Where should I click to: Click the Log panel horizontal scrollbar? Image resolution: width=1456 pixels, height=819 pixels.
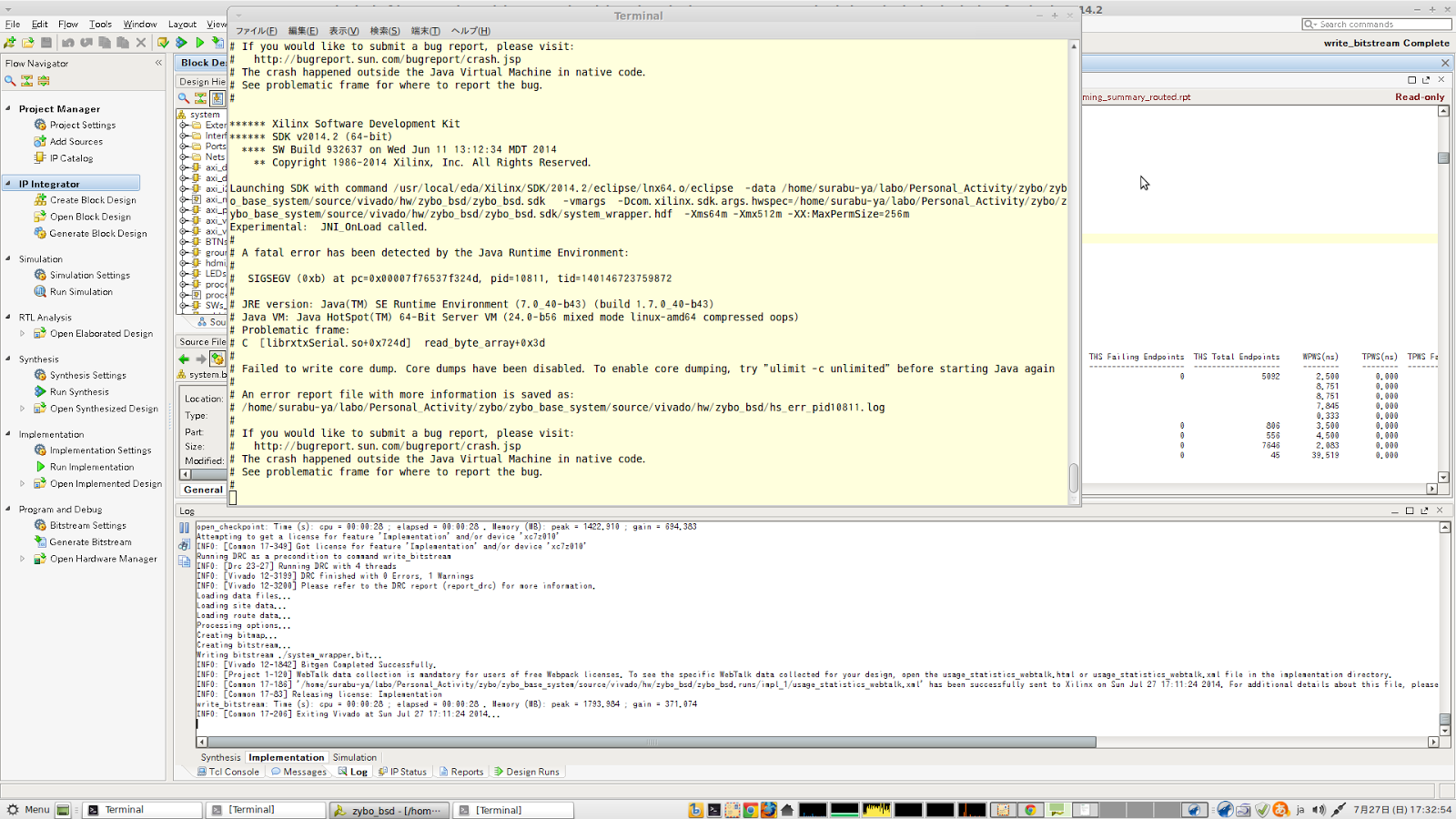pyautogui.click(x=652, y=743)
